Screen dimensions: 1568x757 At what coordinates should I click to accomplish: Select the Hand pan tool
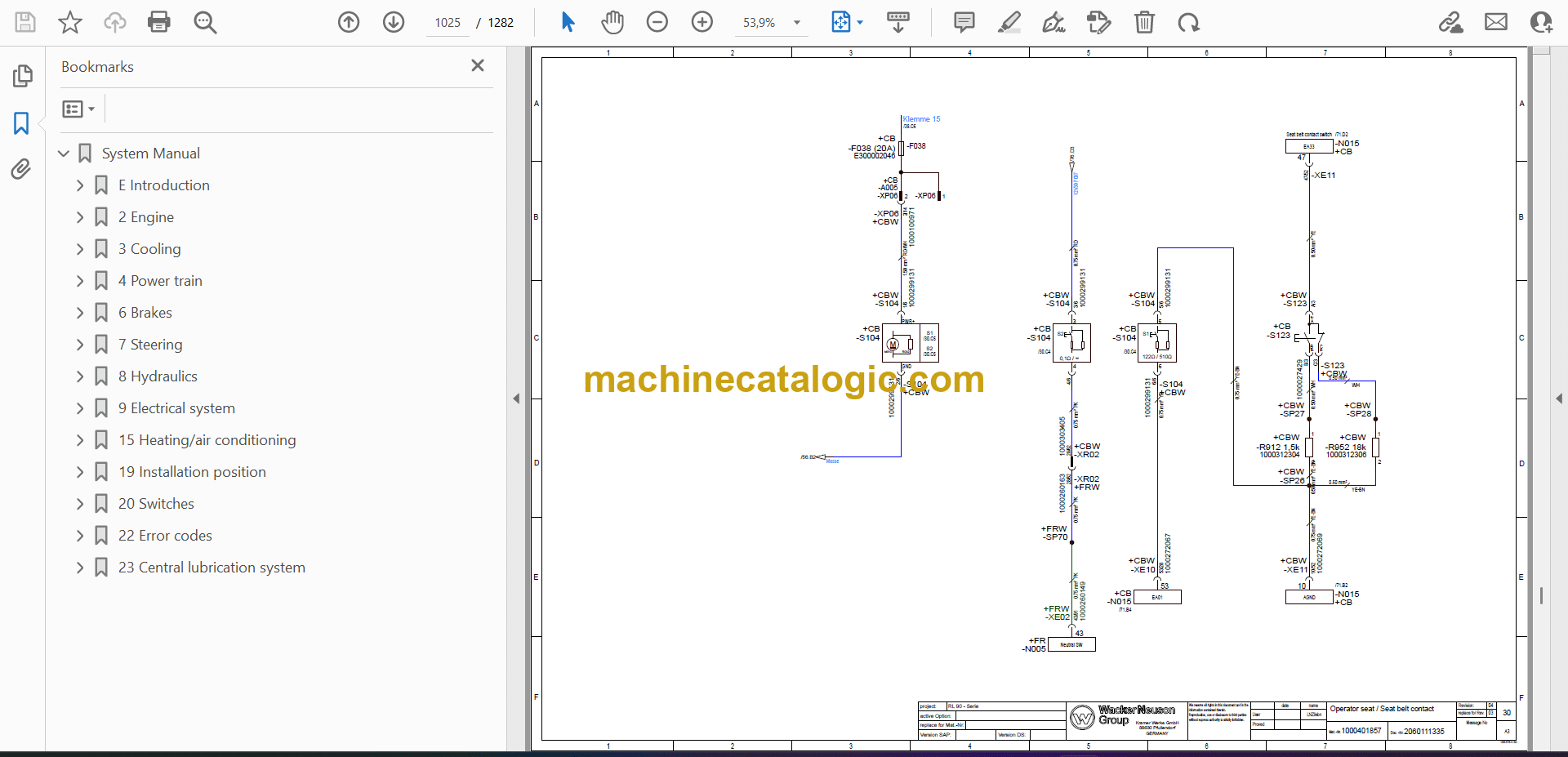coord(612,22)
